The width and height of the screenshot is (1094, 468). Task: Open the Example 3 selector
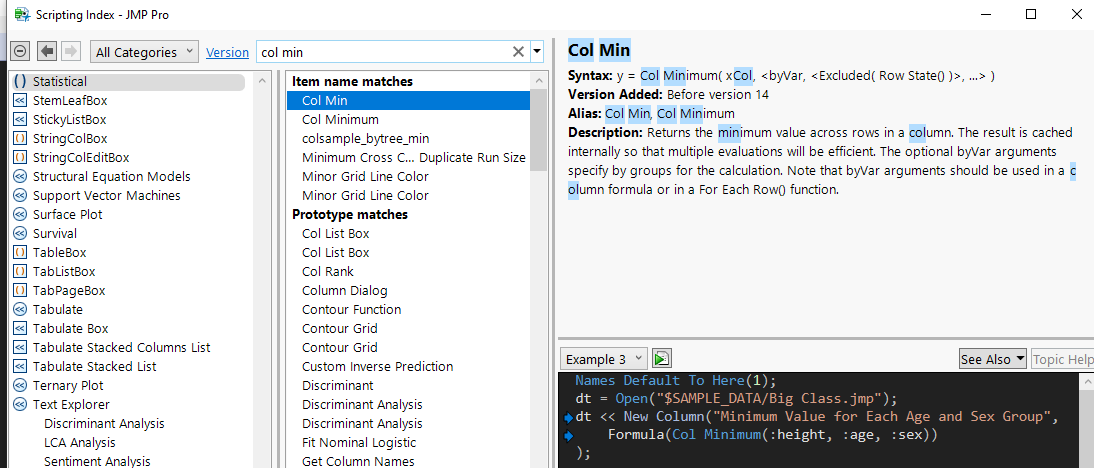pyautogui.click(x=604, y=359)
